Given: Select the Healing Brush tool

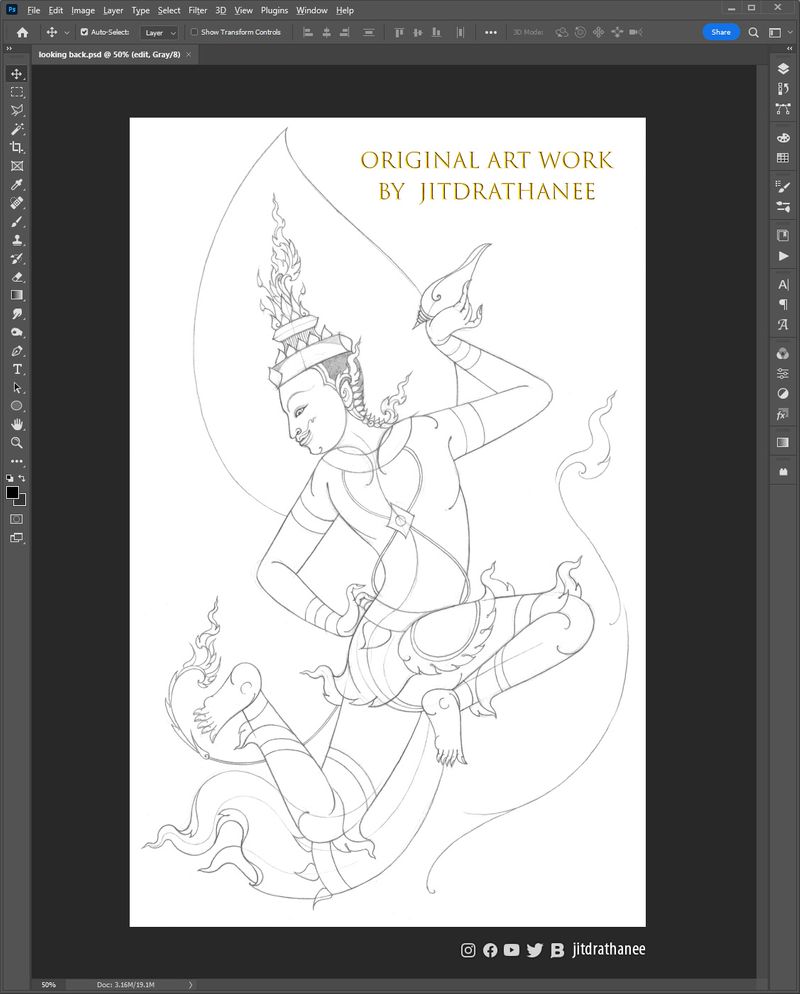Looking at the screenshot, I should [17, 203].
